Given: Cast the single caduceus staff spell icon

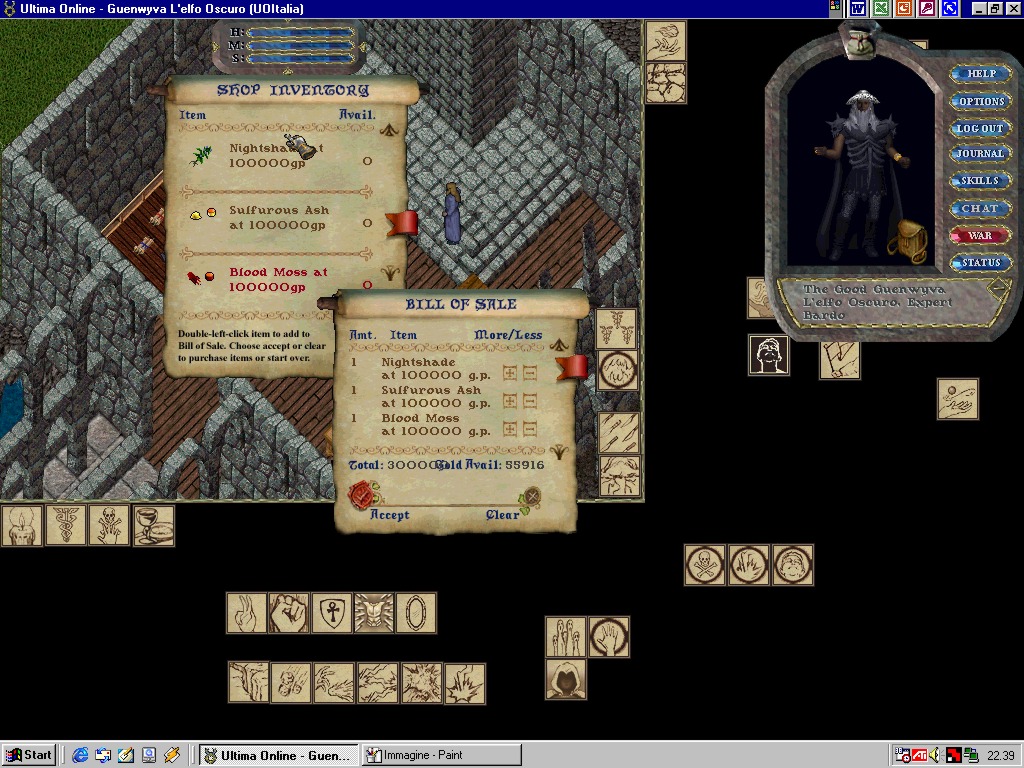Looking at the screenshot, I should coord(66,526).
